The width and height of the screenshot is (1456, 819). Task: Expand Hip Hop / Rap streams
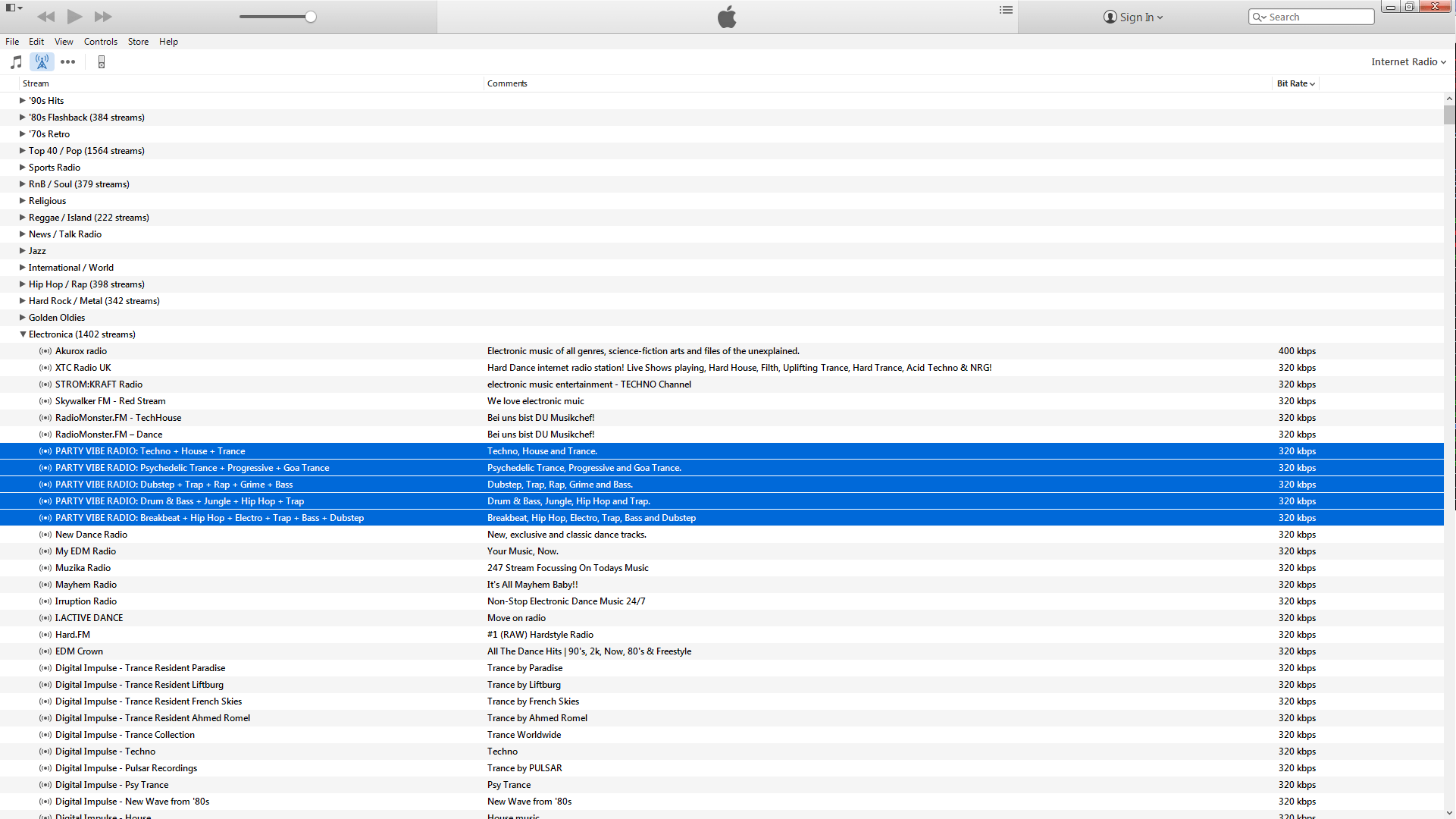22,284
